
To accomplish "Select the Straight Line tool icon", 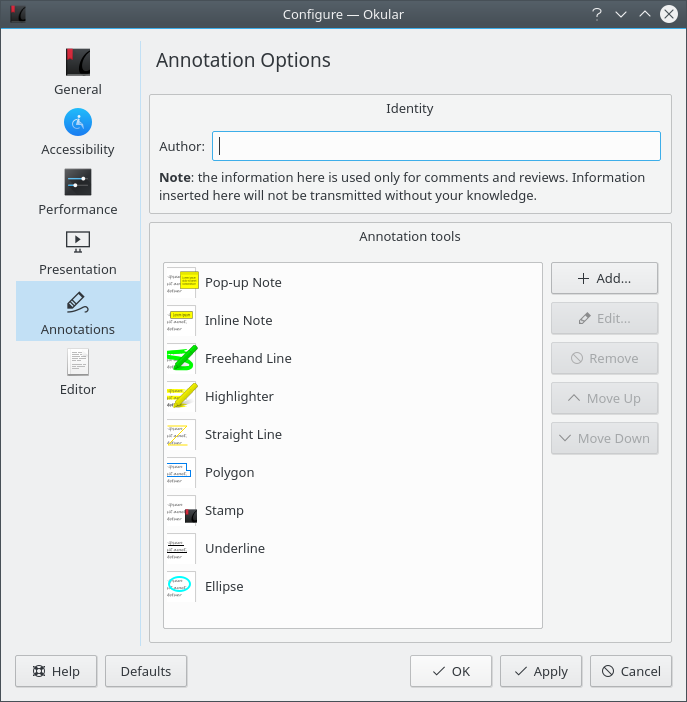I will (181, 435).
